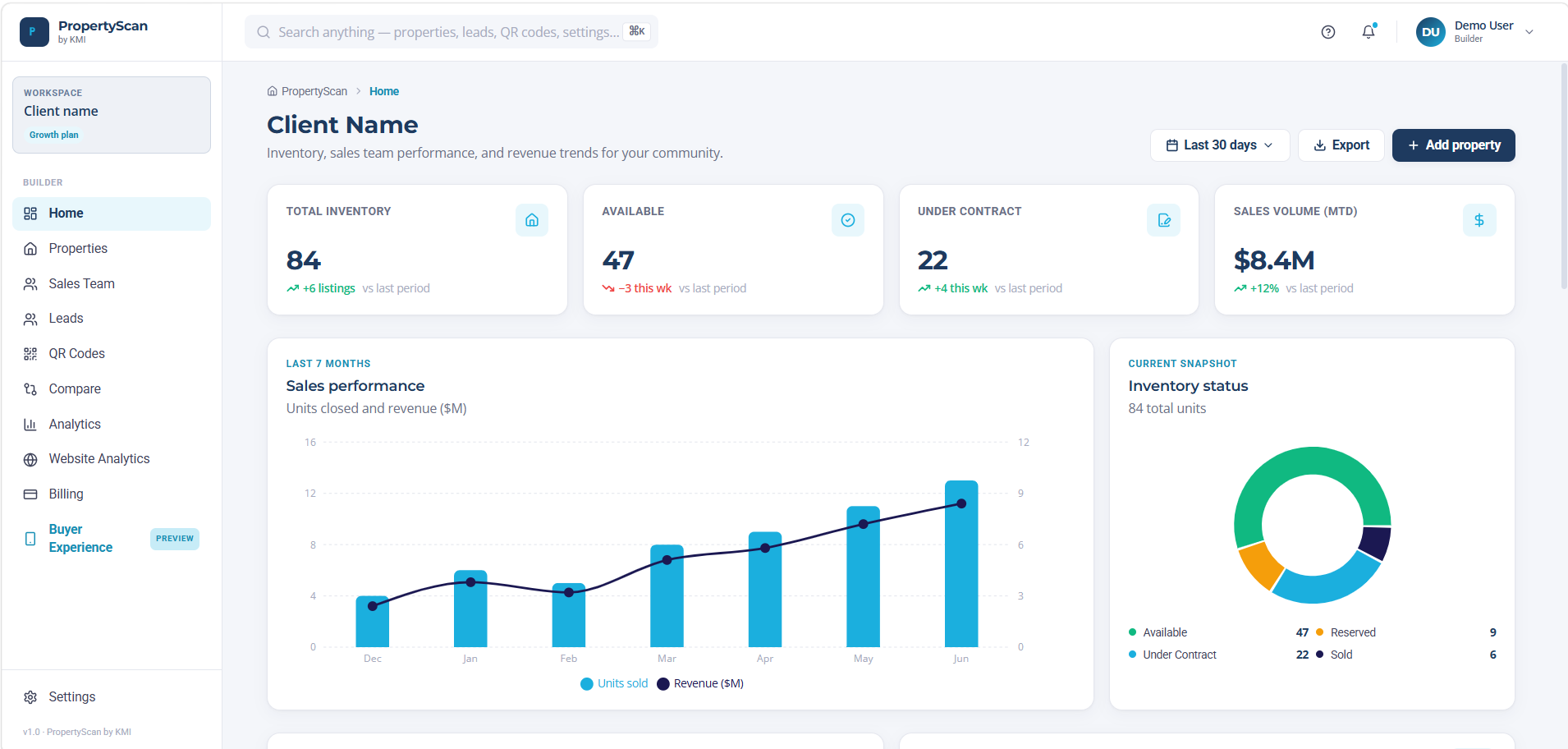This screenshot has height=749, width=1568.
Task: Toggle the Revenue ($M) legend series
Action: 700,683
